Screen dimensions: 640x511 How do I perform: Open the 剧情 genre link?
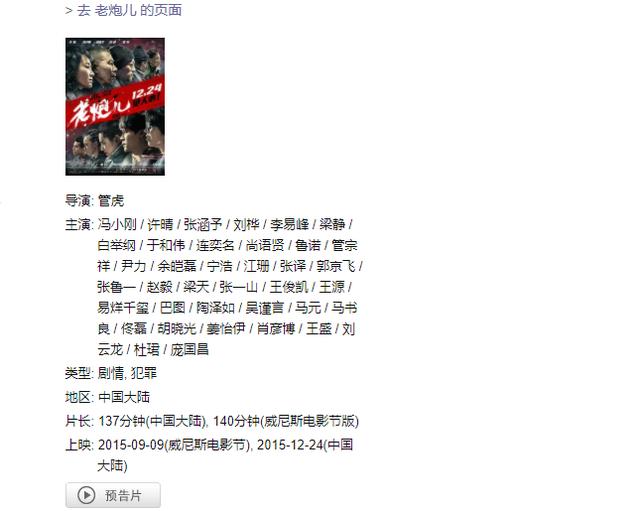[111, 373]
